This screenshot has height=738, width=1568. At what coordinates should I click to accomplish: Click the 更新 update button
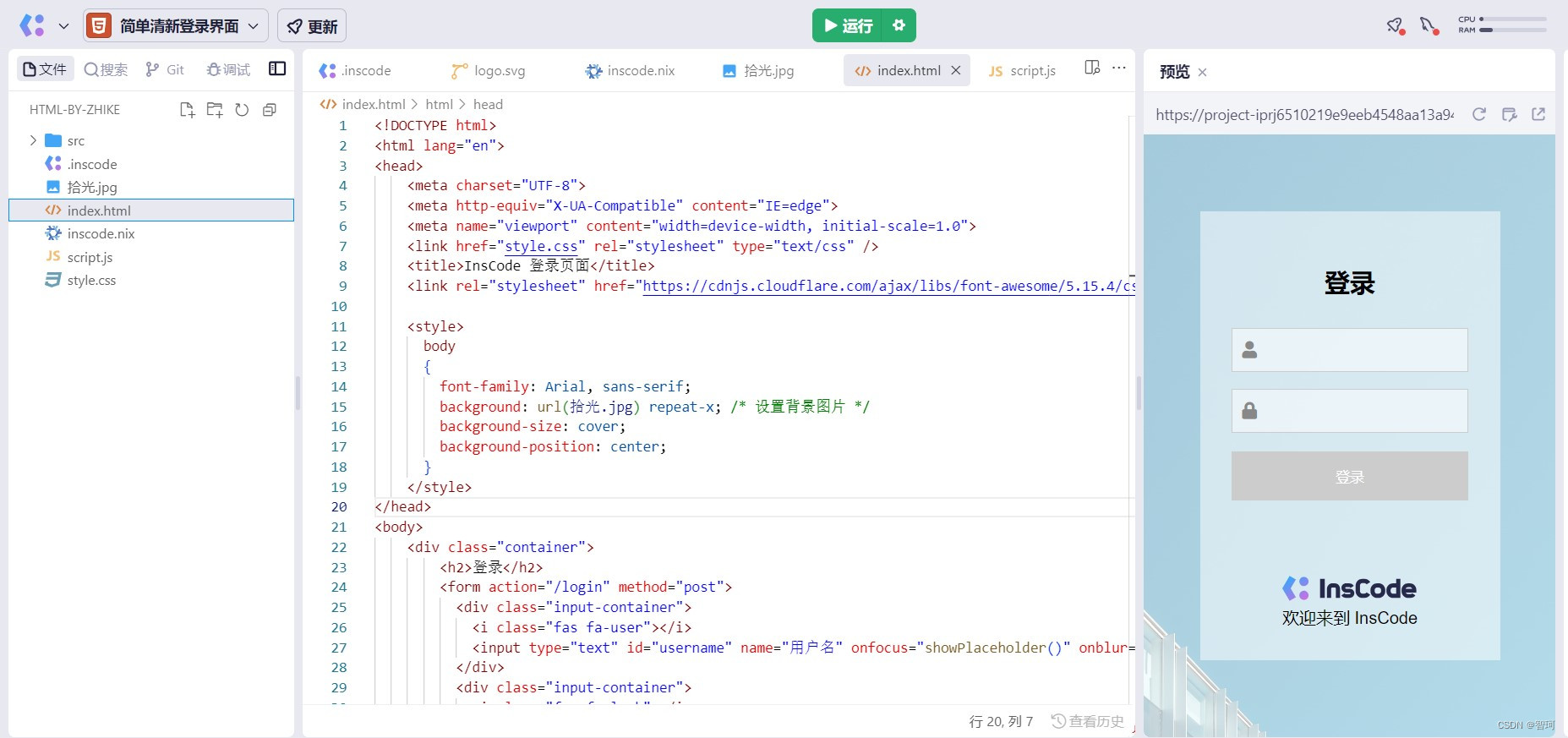click(x=312, y=26)
